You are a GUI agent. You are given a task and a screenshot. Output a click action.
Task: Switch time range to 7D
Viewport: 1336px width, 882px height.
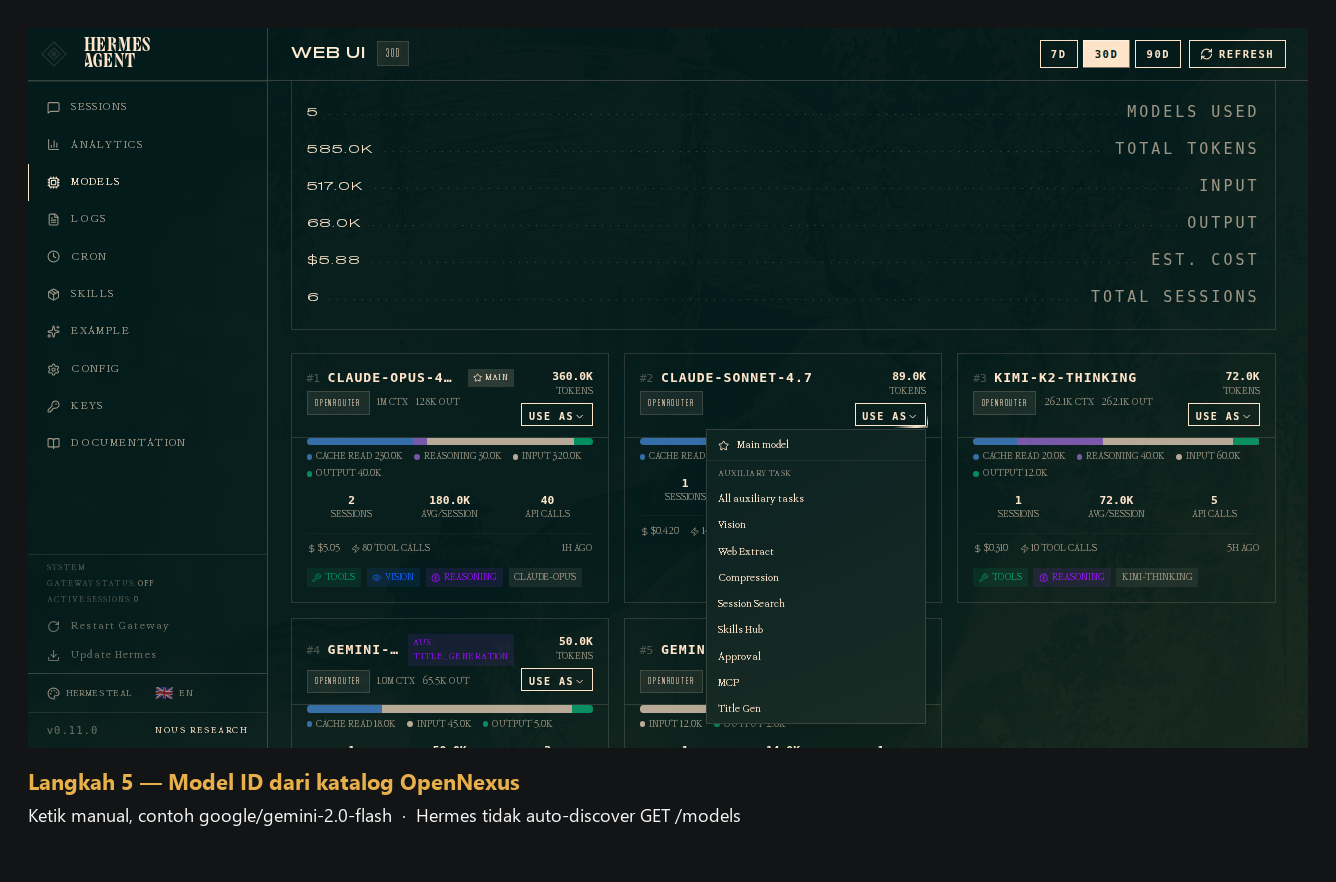(x=1059, y=54)
